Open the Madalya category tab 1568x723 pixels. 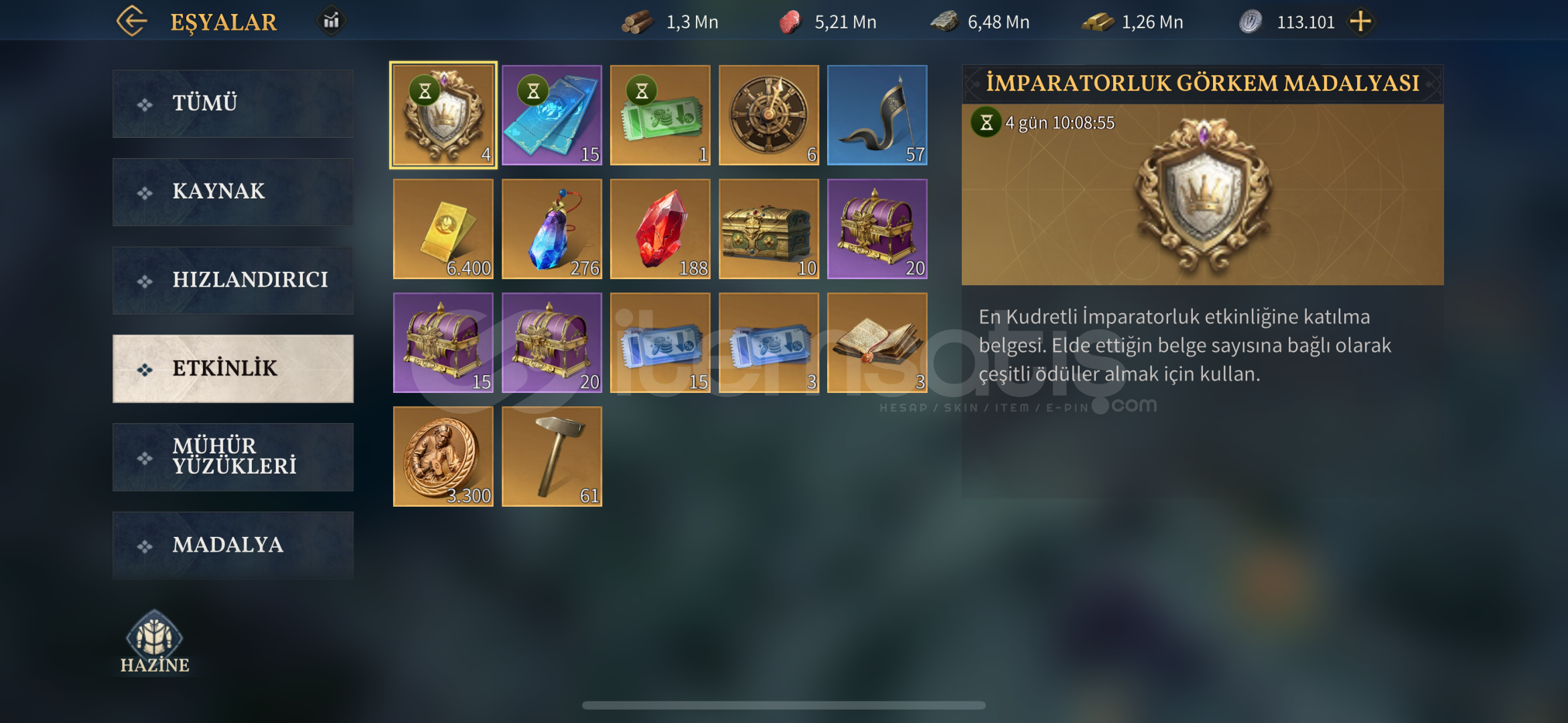pyautogui.click(x=233, y=546)
